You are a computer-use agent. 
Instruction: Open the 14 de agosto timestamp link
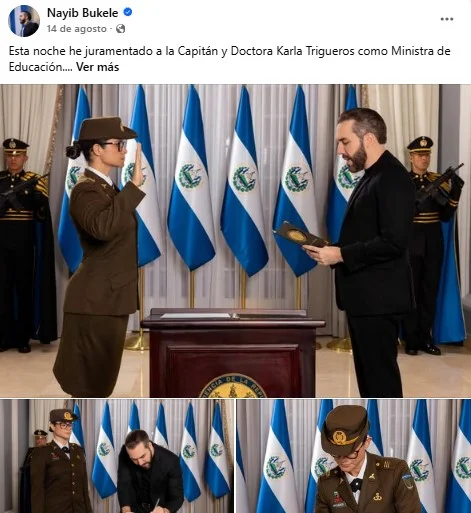pyautogui.click(x=77, y=29)
